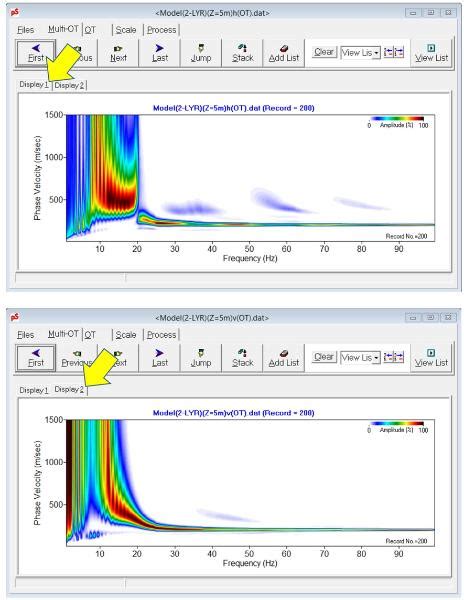Open OT menu in top h(OT) window
464x600 pixels.
90,30
